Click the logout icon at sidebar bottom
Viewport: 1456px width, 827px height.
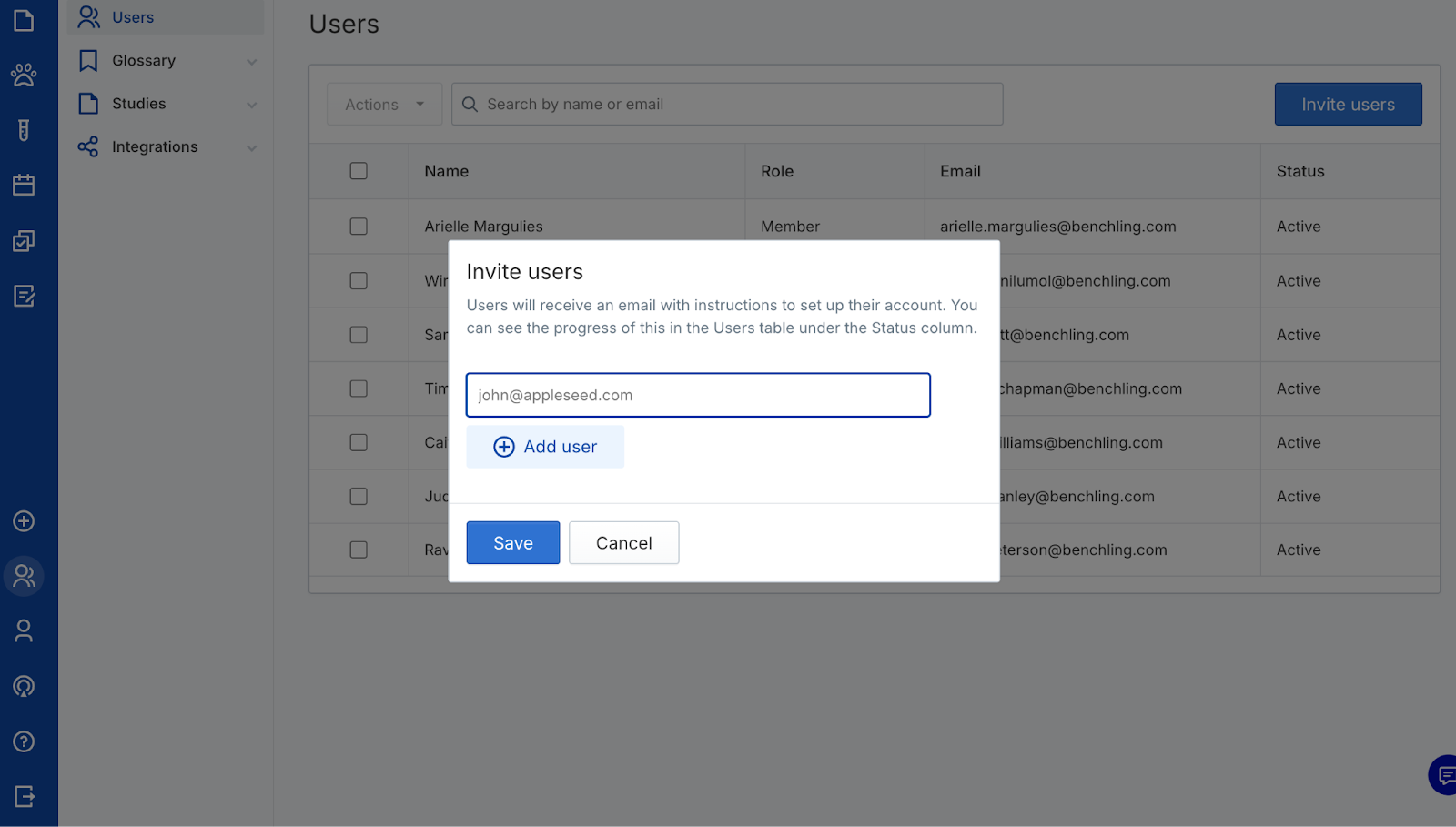coord(24,797)
